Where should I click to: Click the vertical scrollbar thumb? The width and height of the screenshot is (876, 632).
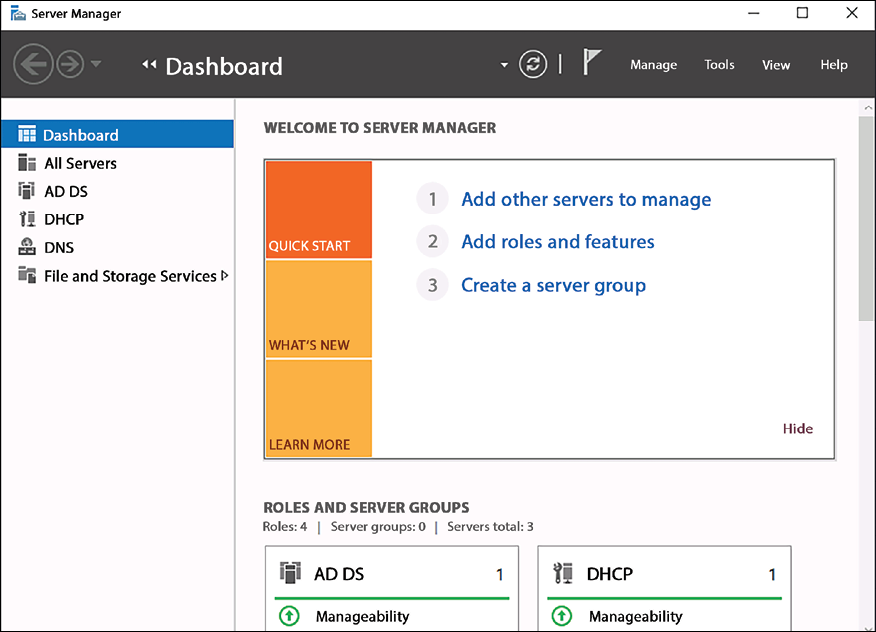coord(867,218)
